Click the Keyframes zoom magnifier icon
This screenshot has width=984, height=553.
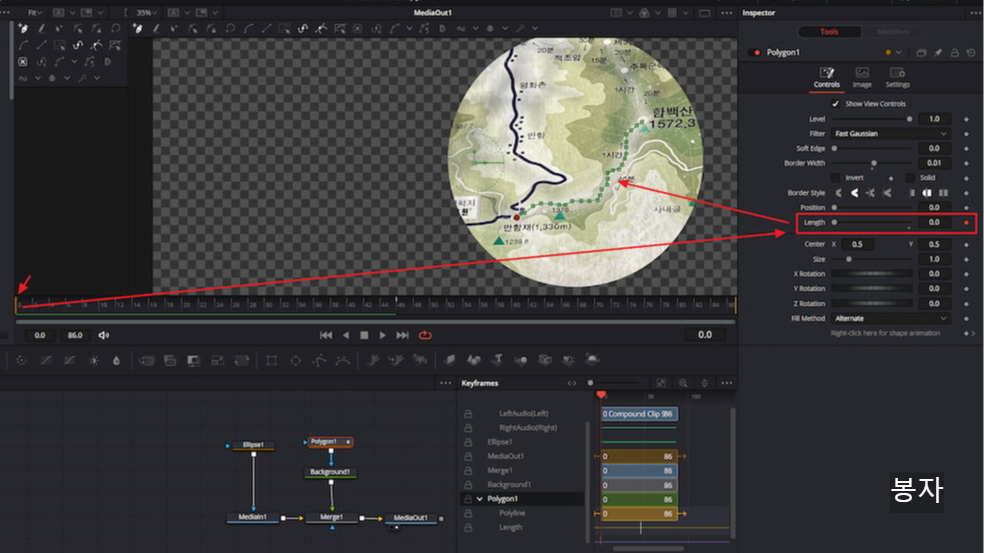pos(683,383)
